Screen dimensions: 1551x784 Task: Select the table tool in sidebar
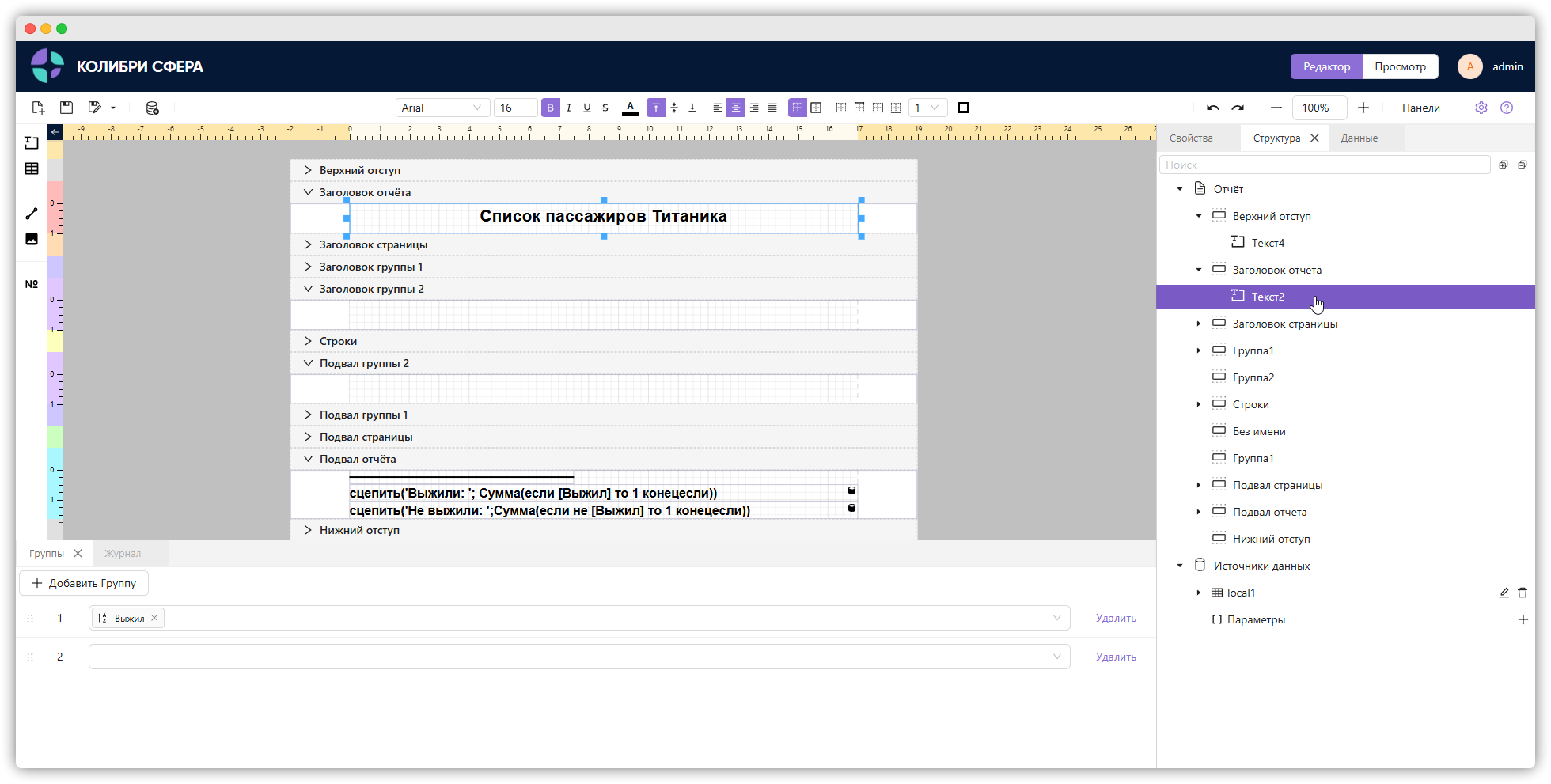pos(32,169)
